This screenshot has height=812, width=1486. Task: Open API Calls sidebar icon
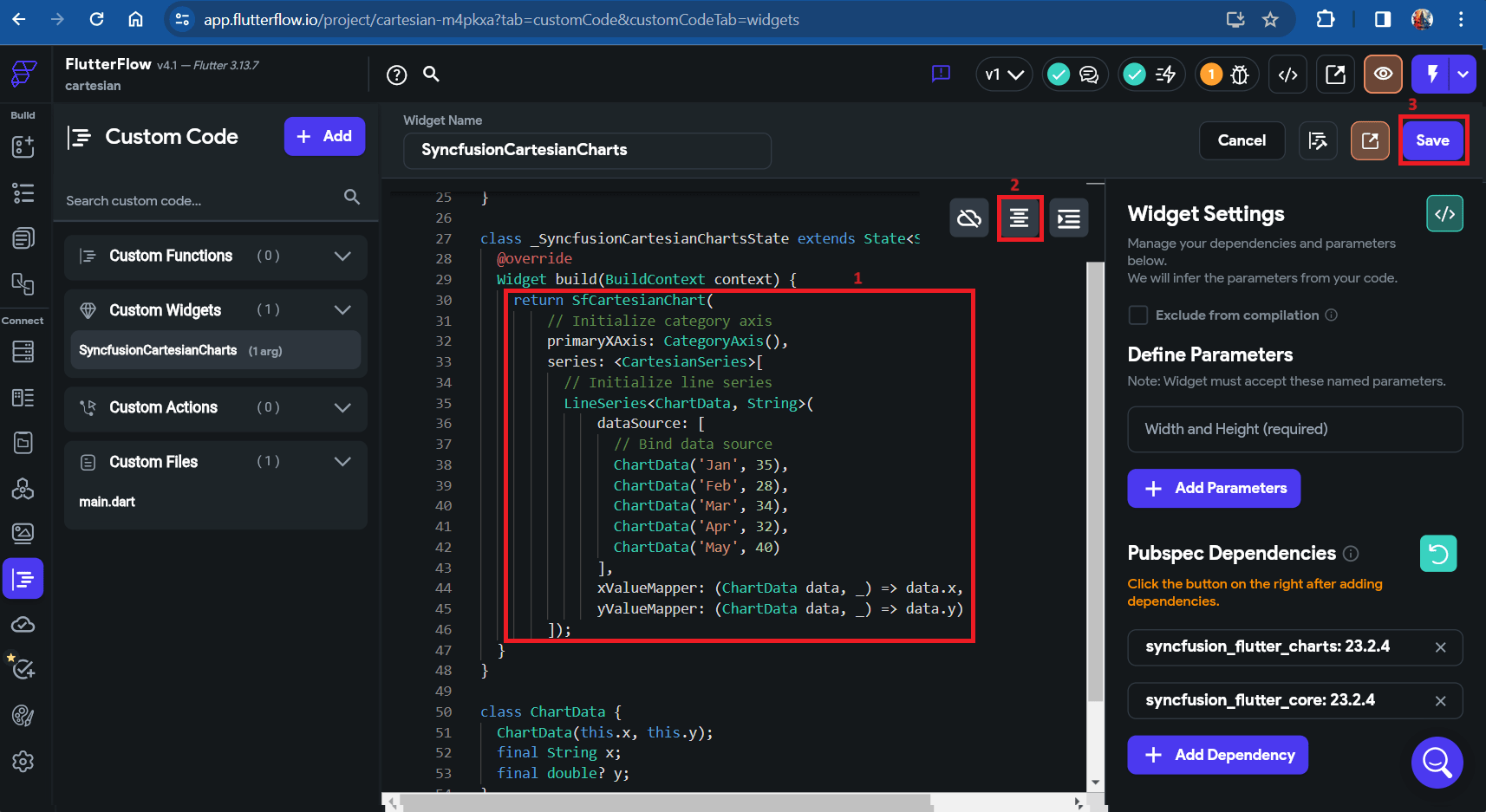point(23,489)
